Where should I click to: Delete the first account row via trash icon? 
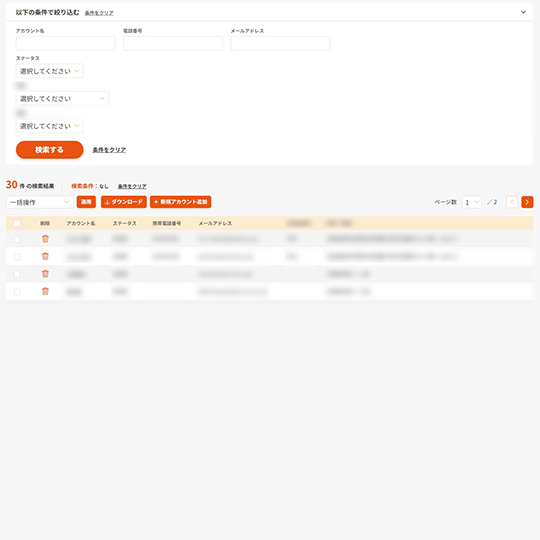point(45,239)
